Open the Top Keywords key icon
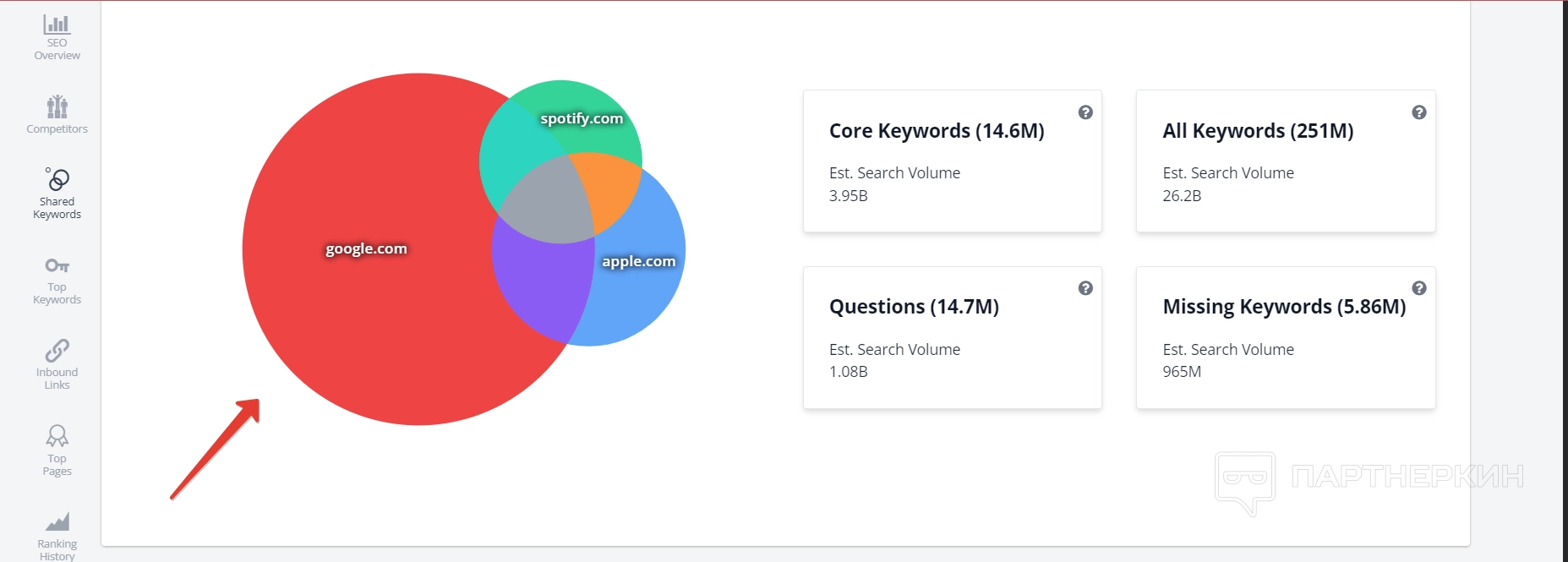 pyautogui.click(x=57, y=265)
